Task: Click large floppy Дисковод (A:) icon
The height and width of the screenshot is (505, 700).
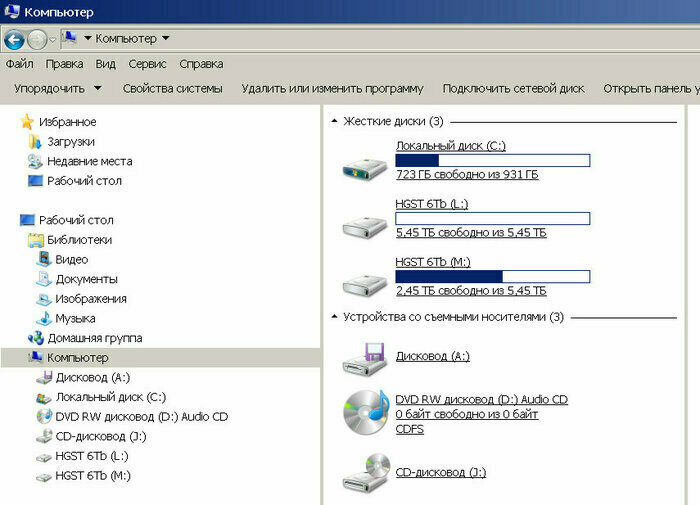Action: point(365,359)
